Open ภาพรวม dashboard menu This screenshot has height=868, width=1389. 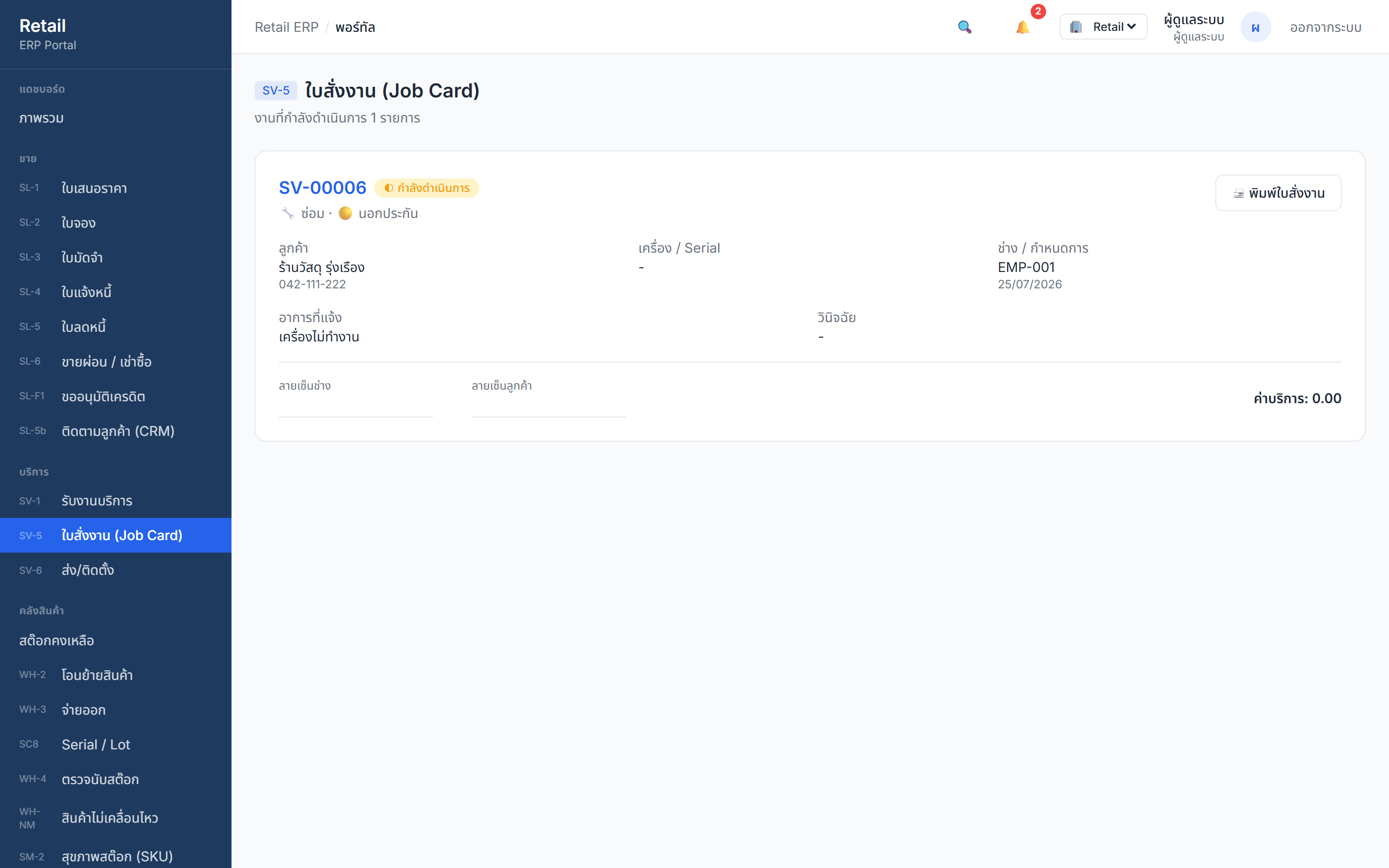[x=115, y=118]
